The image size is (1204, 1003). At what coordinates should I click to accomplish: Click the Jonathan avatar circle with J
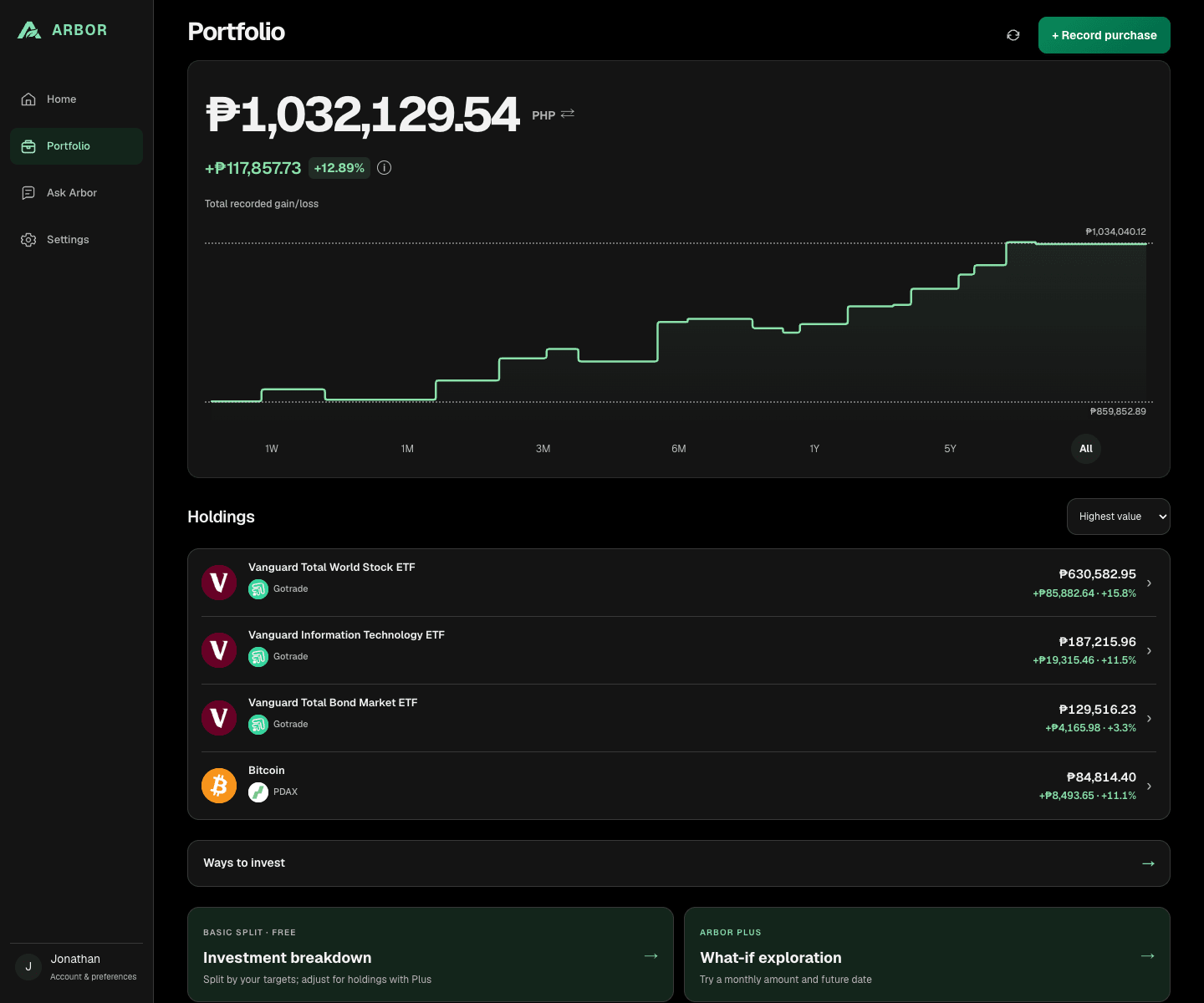click(x=28, y=967)
